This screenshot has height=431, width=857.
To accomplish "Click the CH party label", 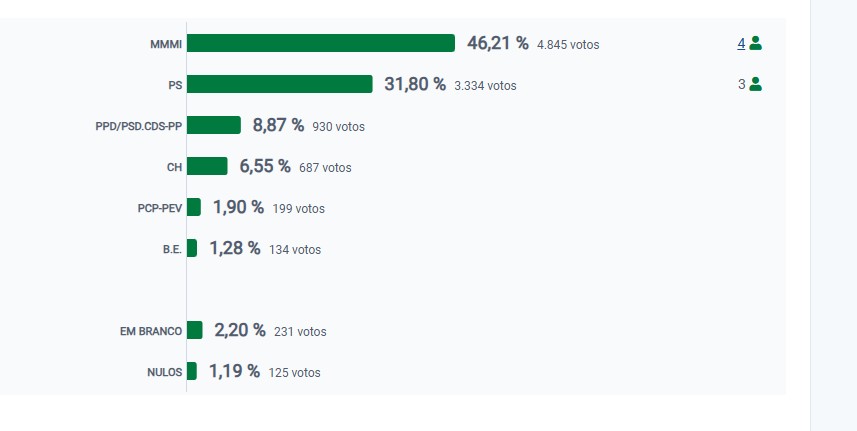I will pyautogui.click(x=174, y=167).
